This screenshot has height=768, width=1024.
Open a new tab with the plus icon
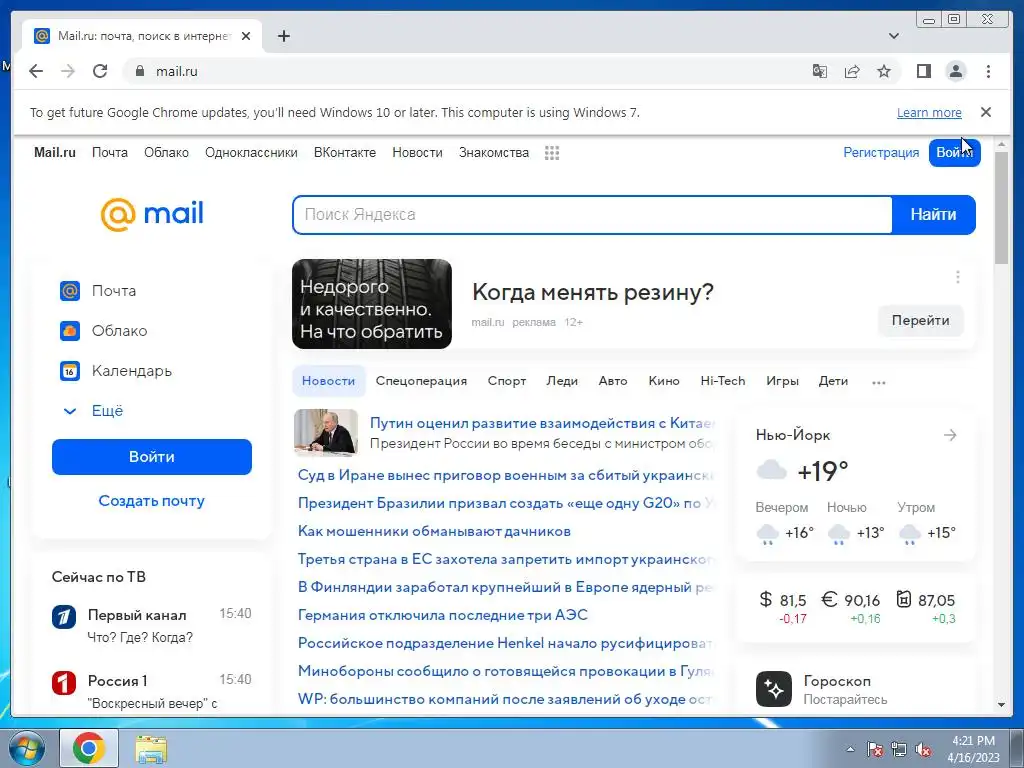tap(283, 36)
